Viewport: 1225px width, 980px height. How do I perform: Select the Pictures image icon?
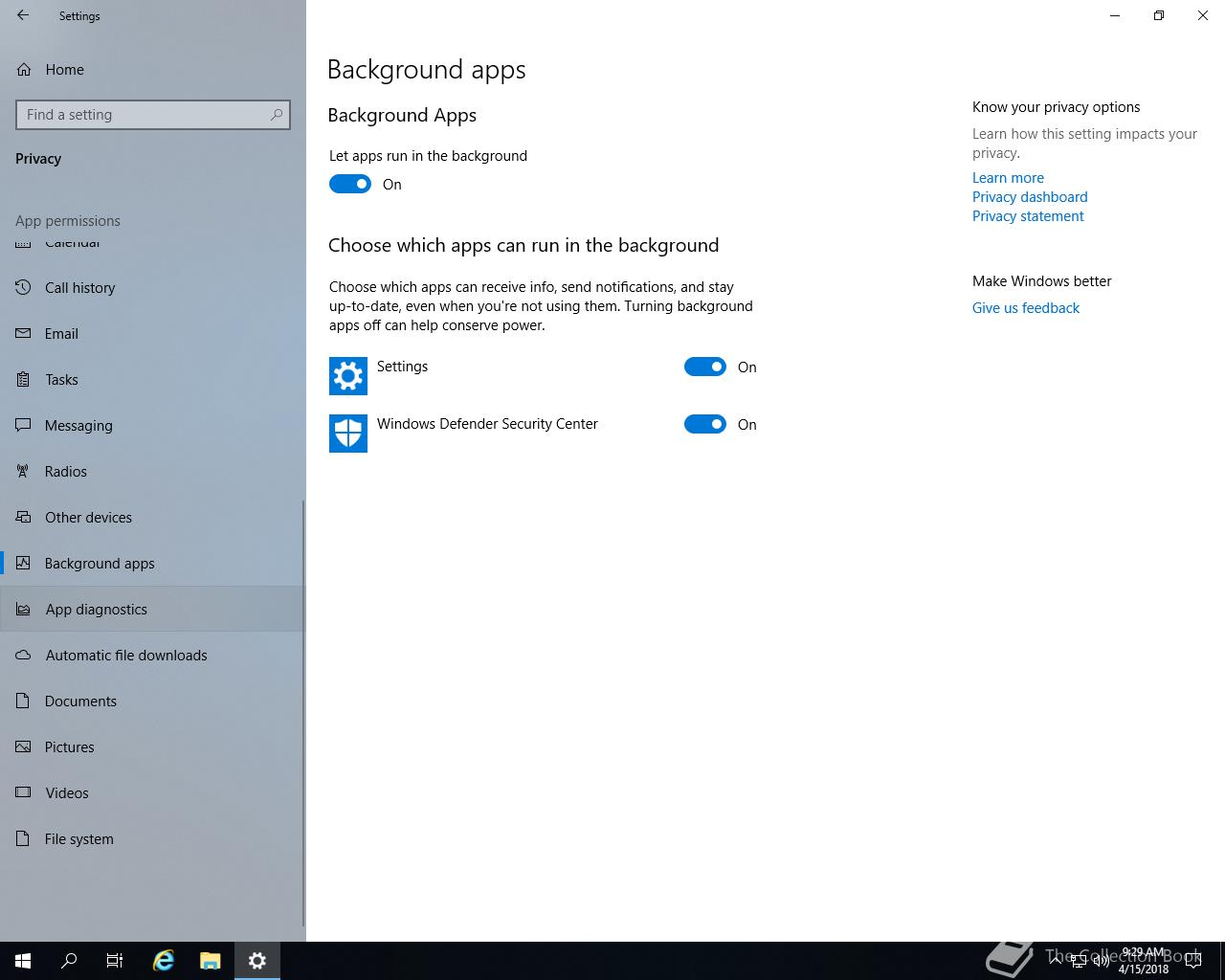pyautogui.click(x=24, y=746)
